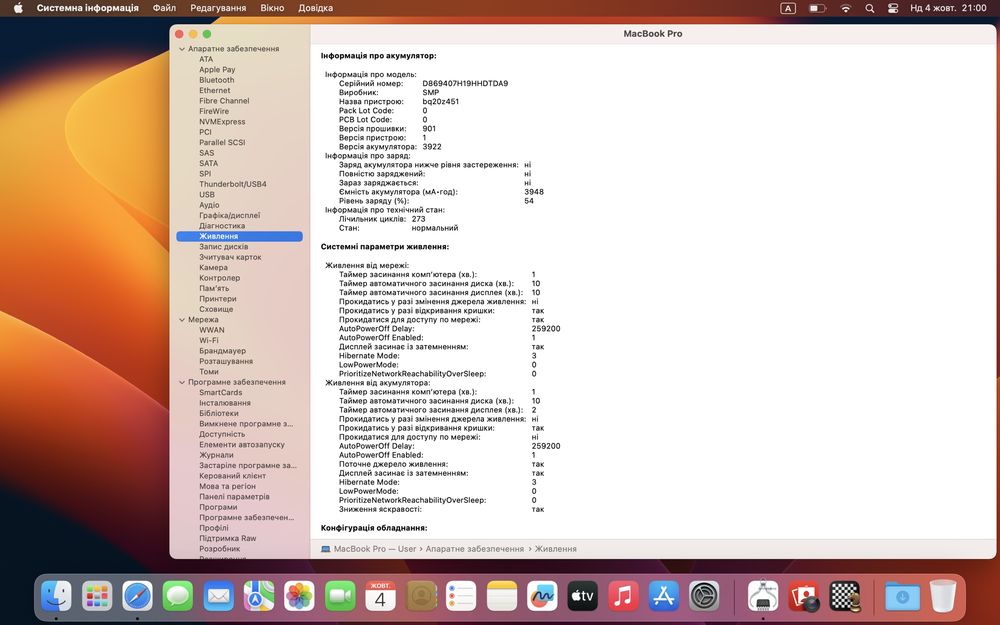Open Downloads folder in the Dock

[x=902, y=596]
